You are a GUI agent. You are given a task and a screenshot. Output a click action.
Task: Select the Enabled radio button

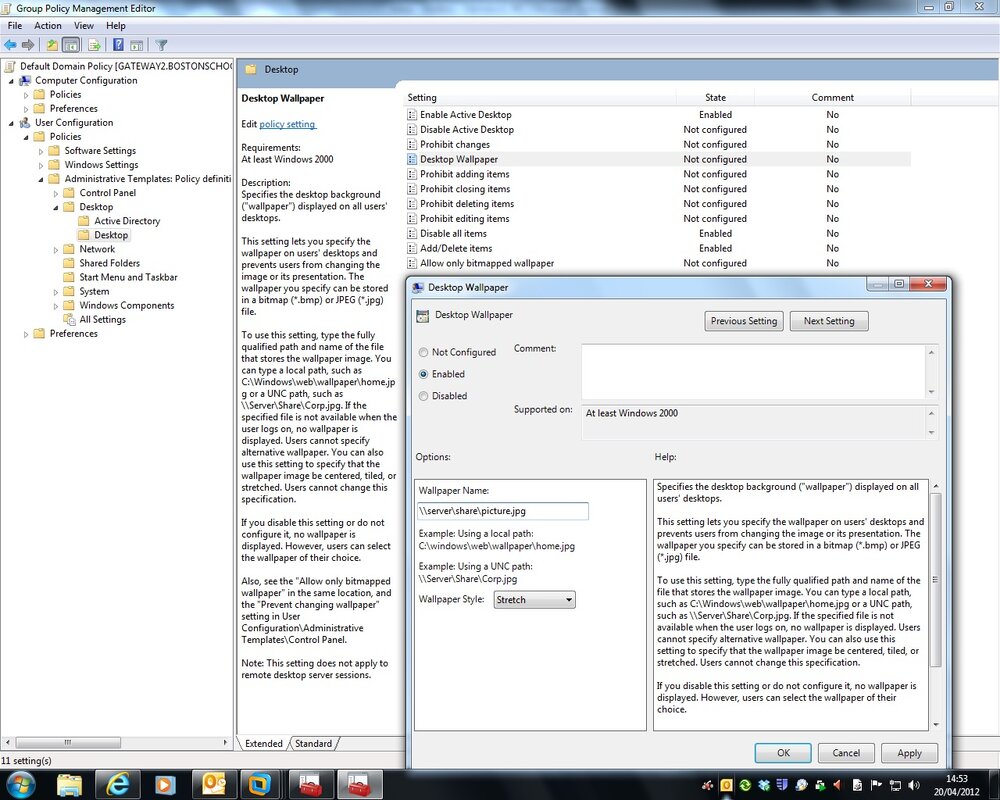pyautogui.click(x=423, y=374)
